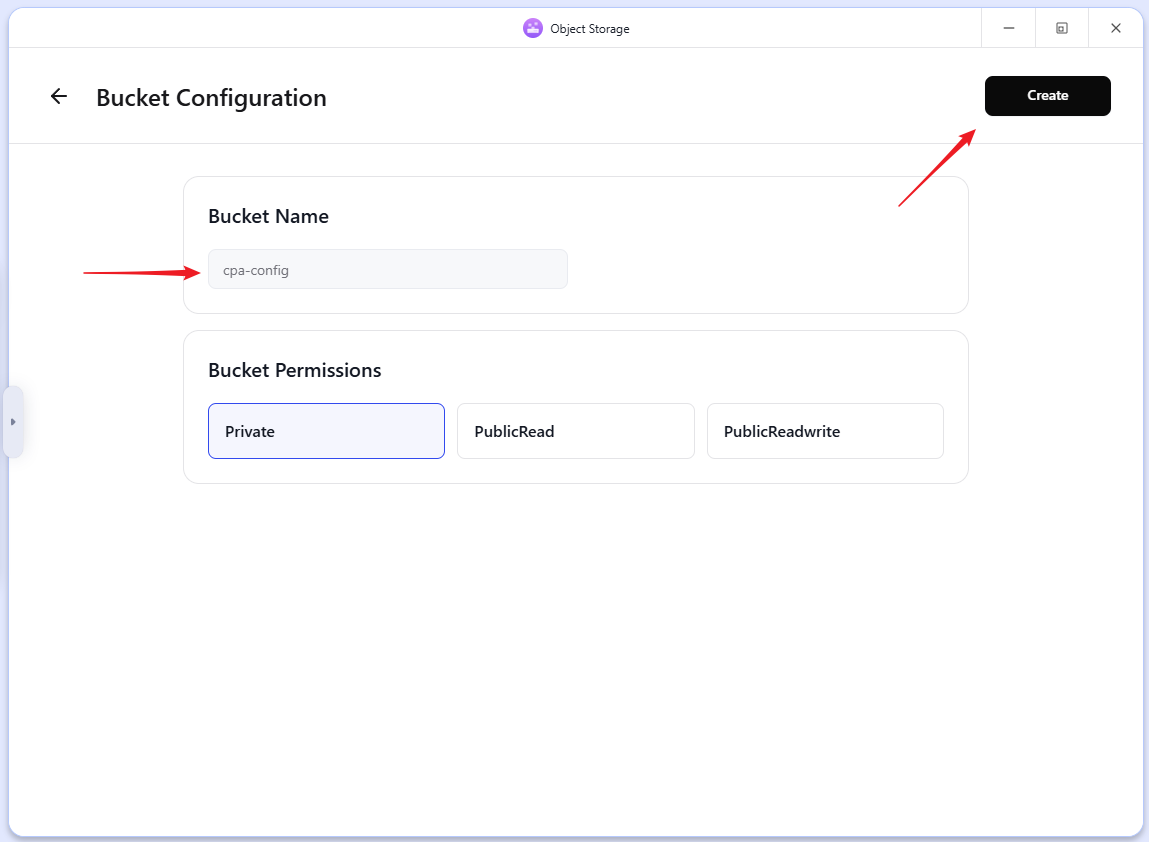Click the Bucket Configuration page heading
This screenshot has height=842, width=1149.
click(211, 98)
